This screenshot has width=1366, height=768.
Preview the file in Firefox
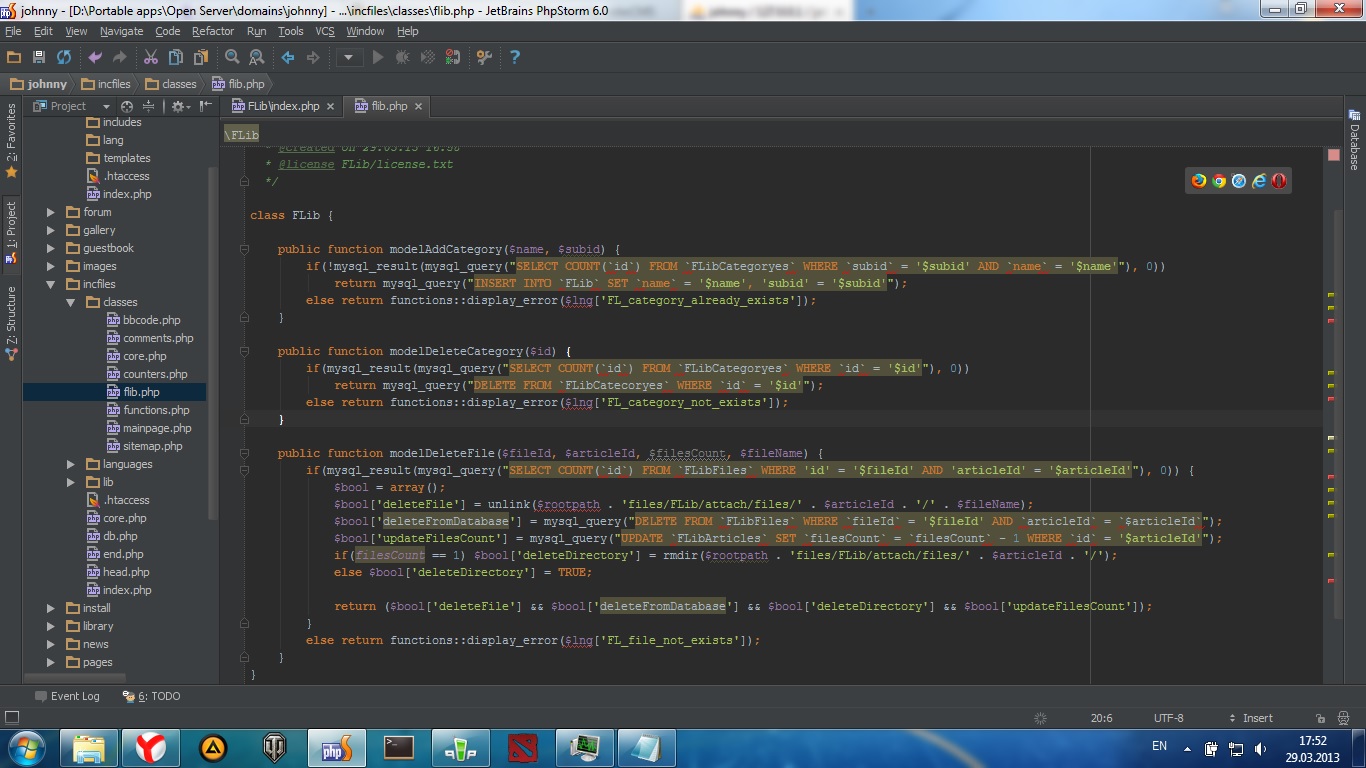pos(1199,181)
